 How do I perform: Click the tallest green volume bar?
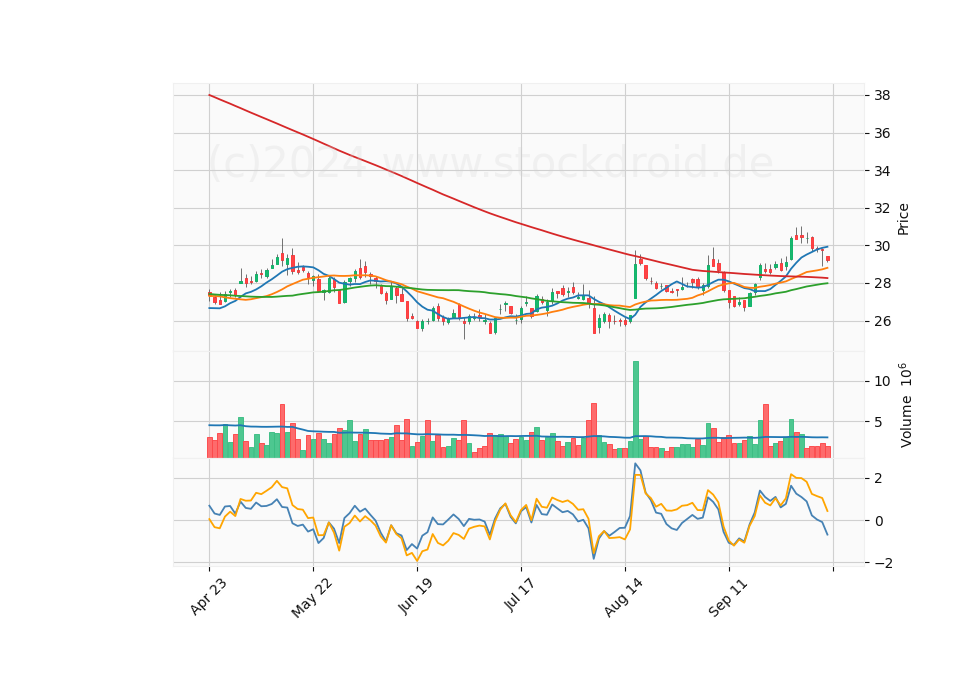click(x=636, y=410)
